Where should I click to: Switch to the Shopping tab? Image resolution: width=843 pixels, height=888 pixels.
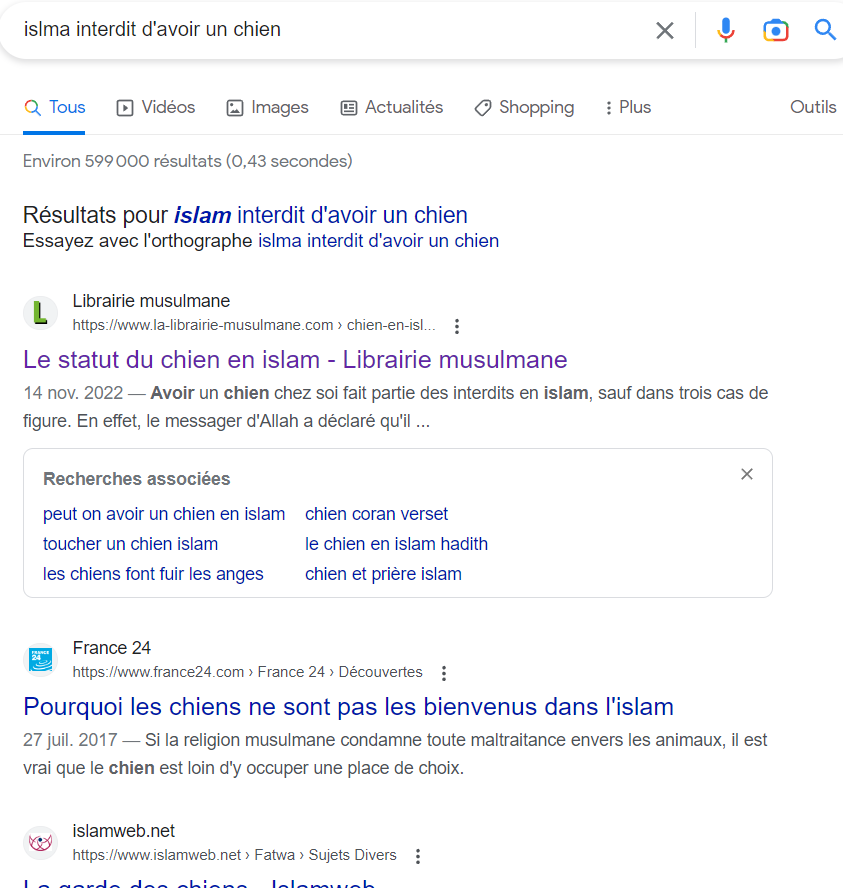click(524, 107)
